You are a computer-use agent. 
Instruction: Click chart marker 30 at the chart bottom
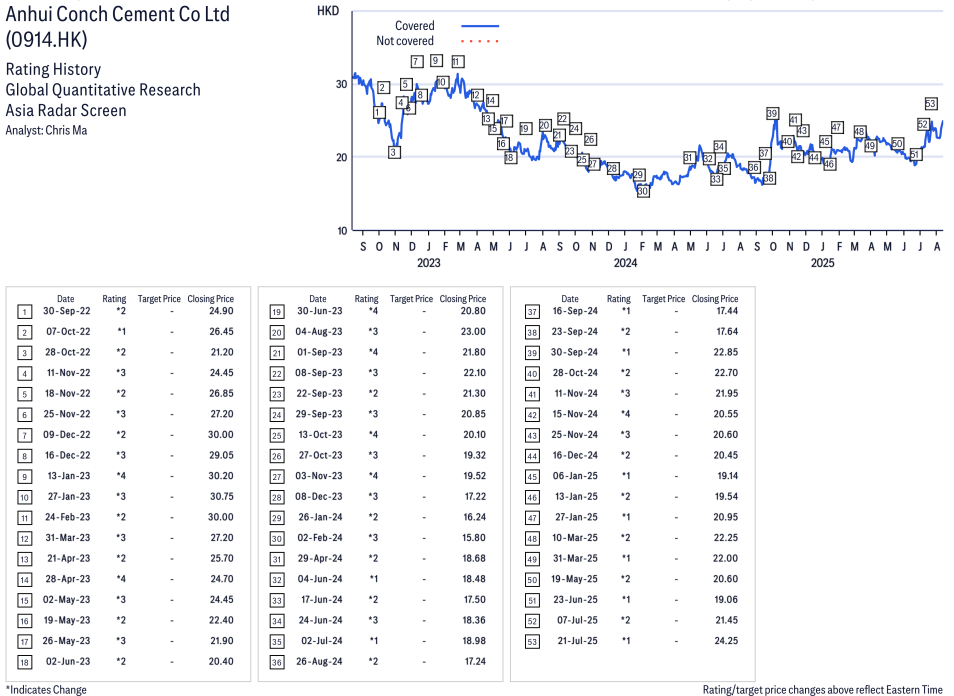point(642,191)
